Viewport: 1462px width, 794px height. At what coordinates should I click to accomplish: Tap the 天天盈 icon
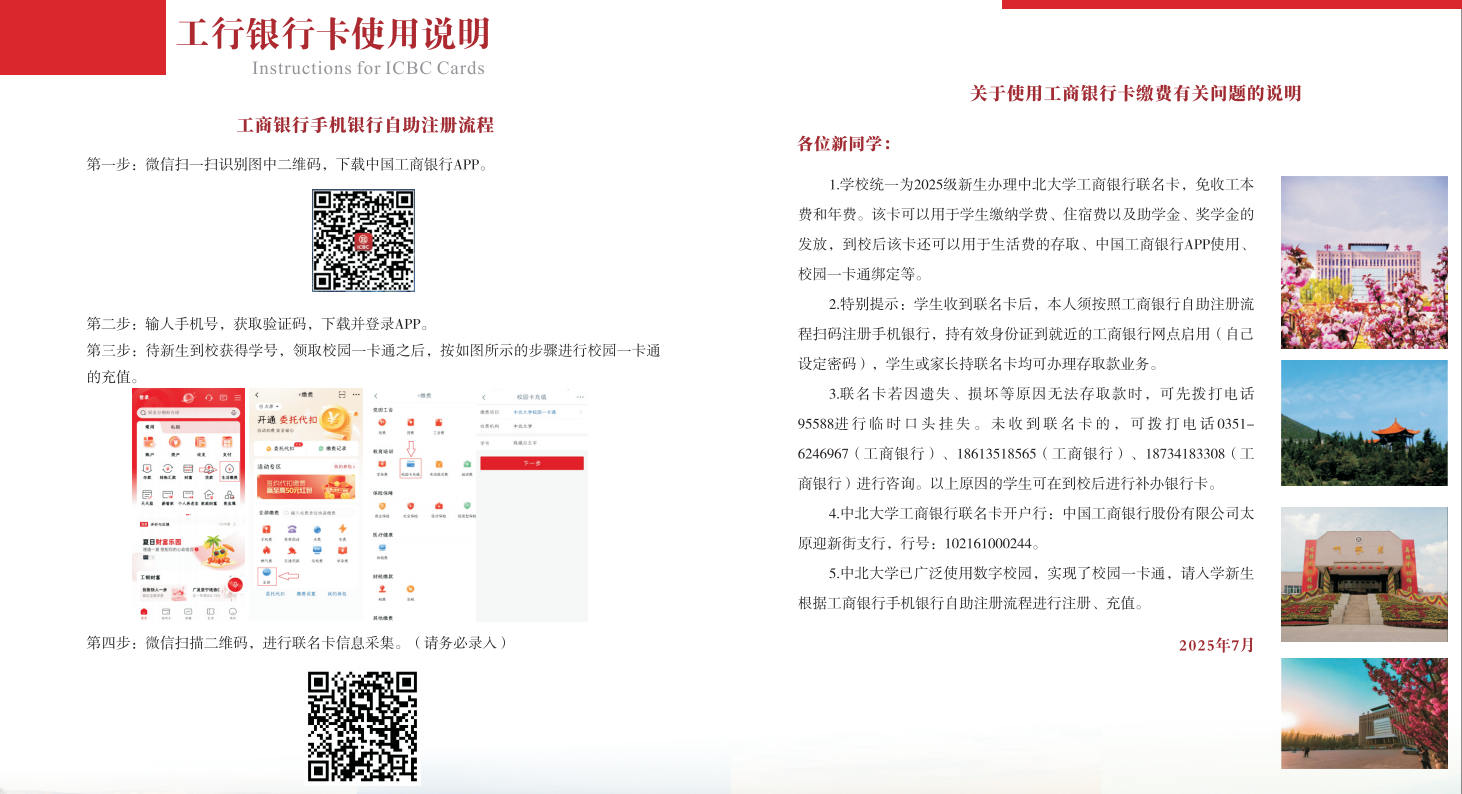pyautogui.click(x=147, y=494)
